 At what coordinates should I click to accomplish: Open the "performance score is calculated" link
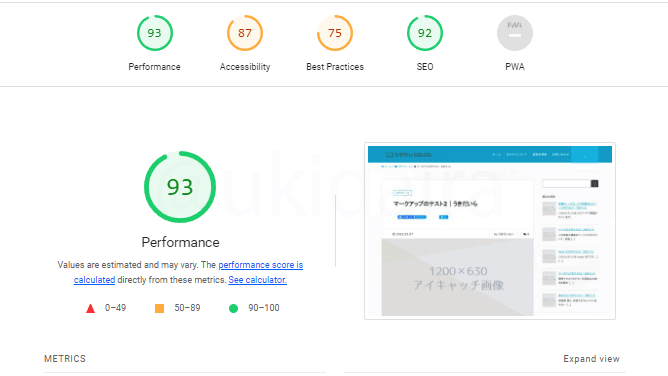(188, 272)
